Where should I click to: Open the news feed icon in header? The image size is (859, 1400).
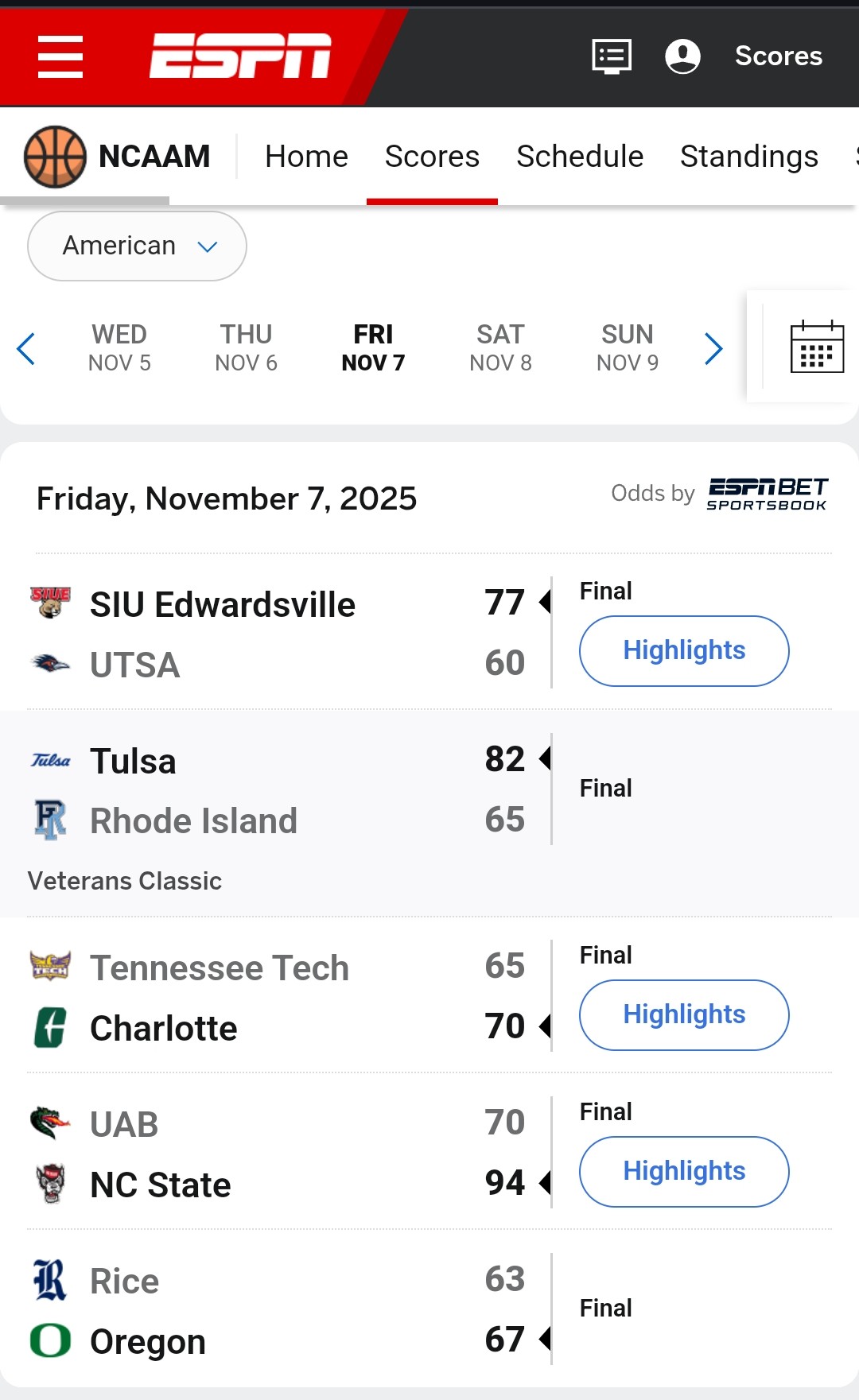coord(612,56)
